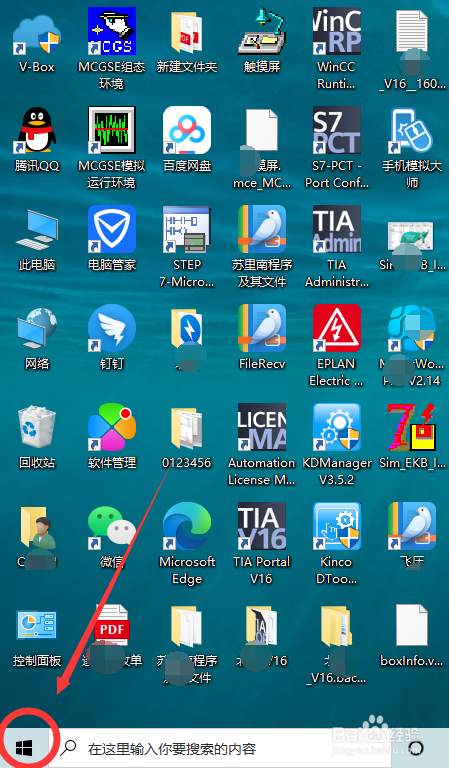The height and width of the screenshot is (768, 449).
Task: Open the Windows Start menu
Action: 24,748
